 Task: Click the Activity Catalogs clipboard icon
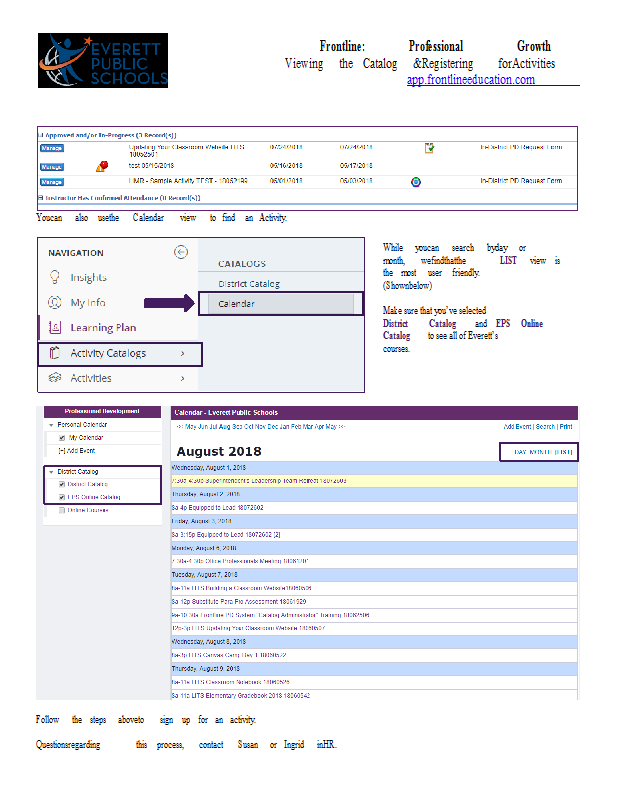click(55, 353)
